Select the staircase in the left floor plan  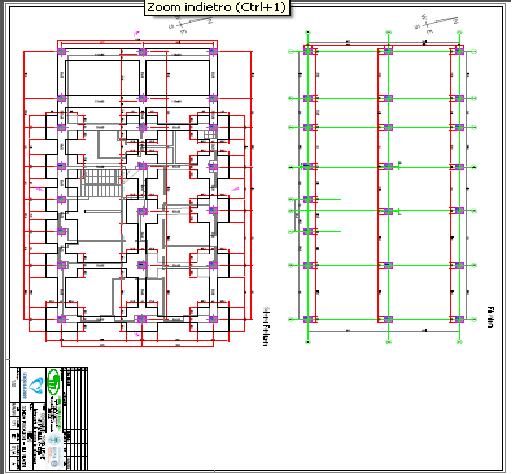101,183
